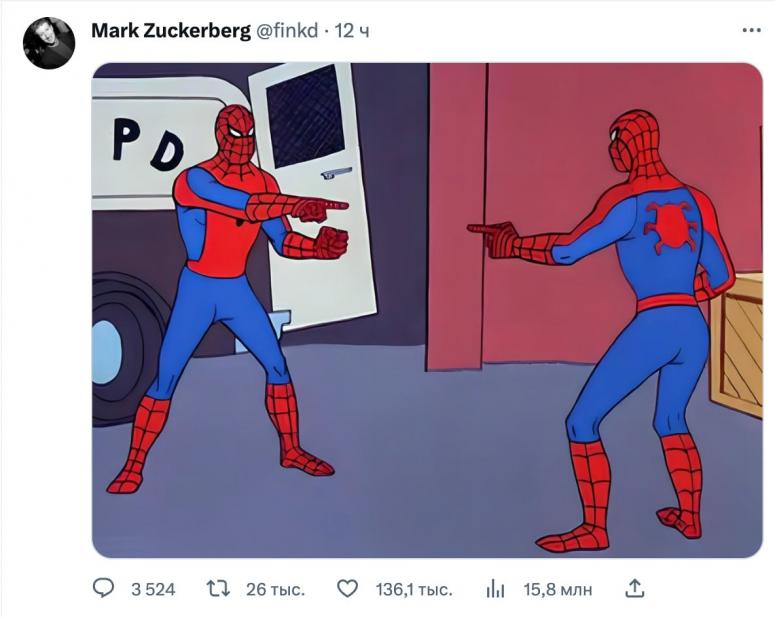Click the right Spider-Man in the image
This screenshot has height=617, width=775.
point(640,310)
